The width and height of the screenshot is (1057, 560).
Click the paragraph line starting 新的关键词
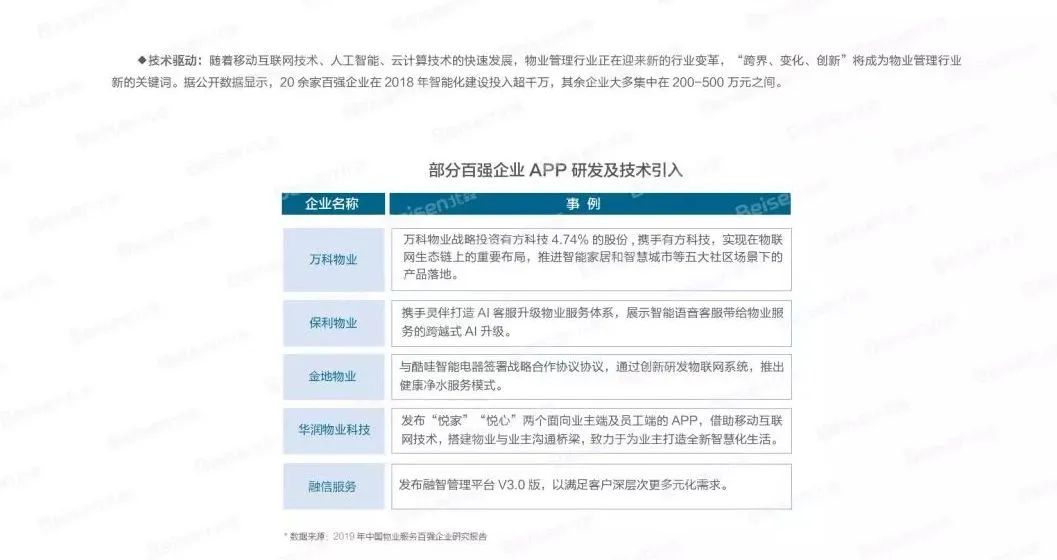448,83
